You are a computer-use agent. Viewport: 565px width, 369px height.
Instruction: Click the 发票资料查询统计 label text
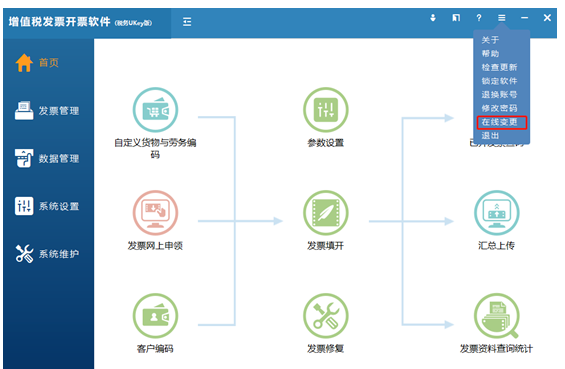pyautogui.click(x=496, y=349)
